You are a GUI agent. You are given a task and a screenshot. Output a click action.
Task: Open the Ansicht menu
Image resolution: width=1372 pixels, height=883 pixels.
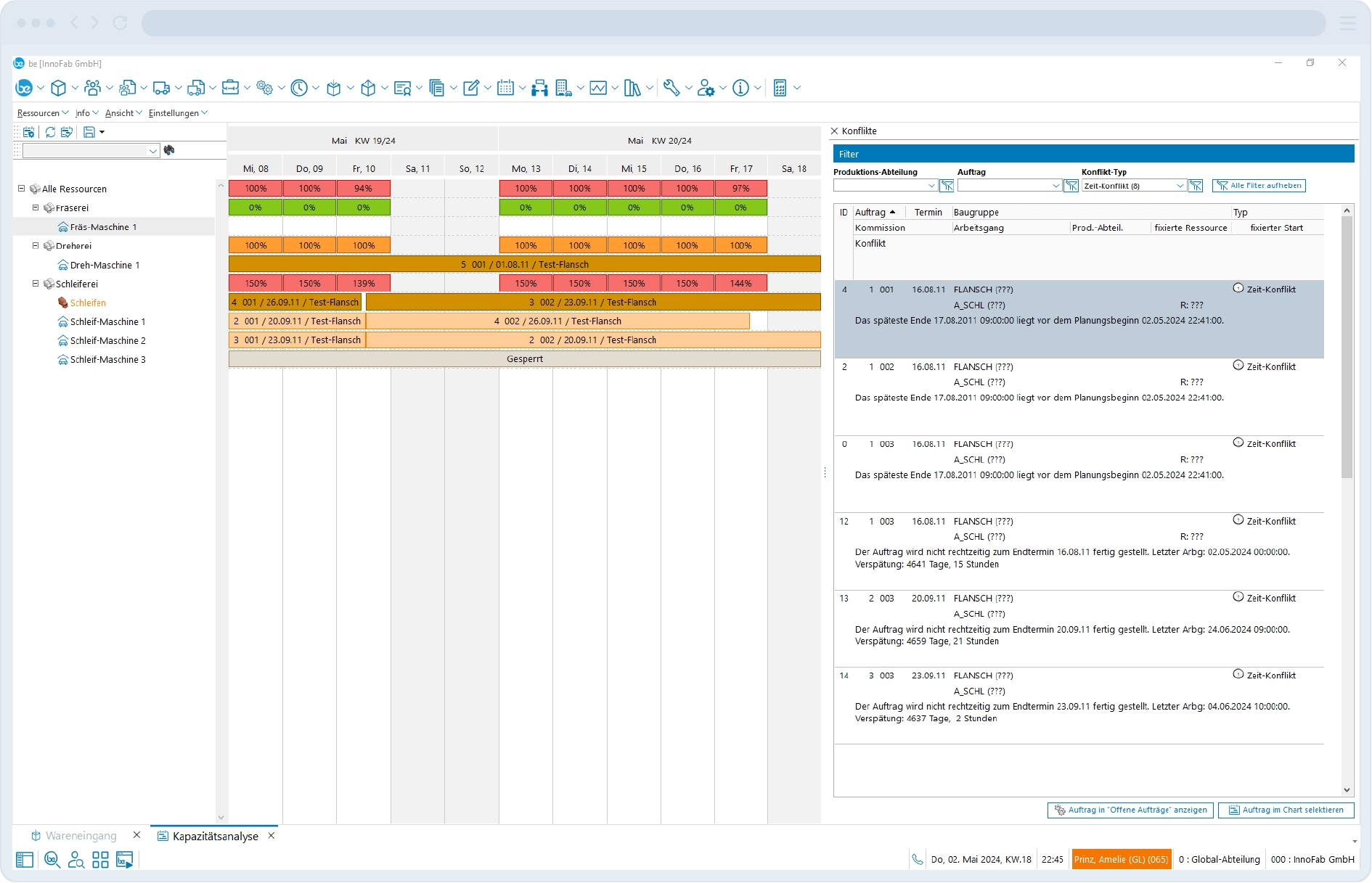pos(120,113)
